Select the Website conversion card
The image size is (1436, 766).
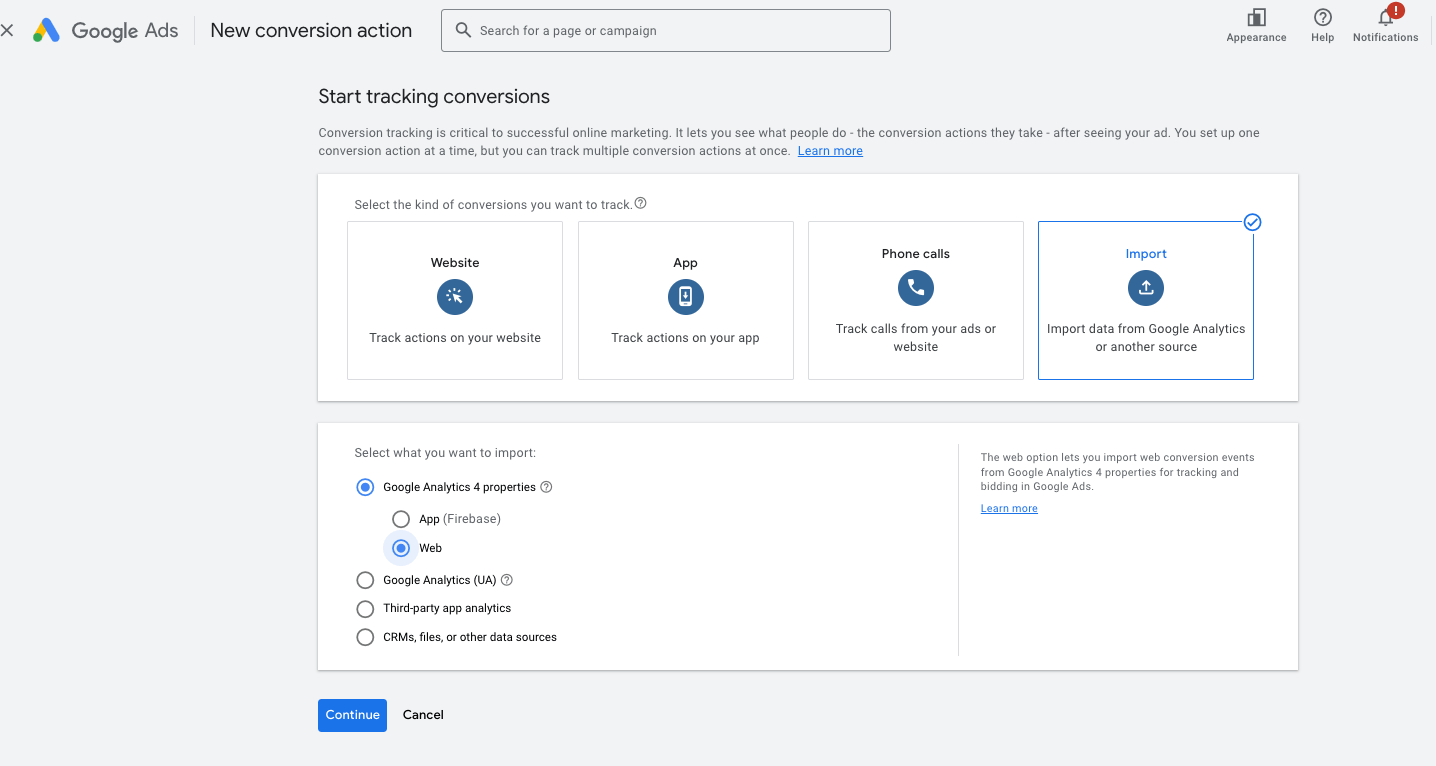pyautogui.click(x=455, y=300)
